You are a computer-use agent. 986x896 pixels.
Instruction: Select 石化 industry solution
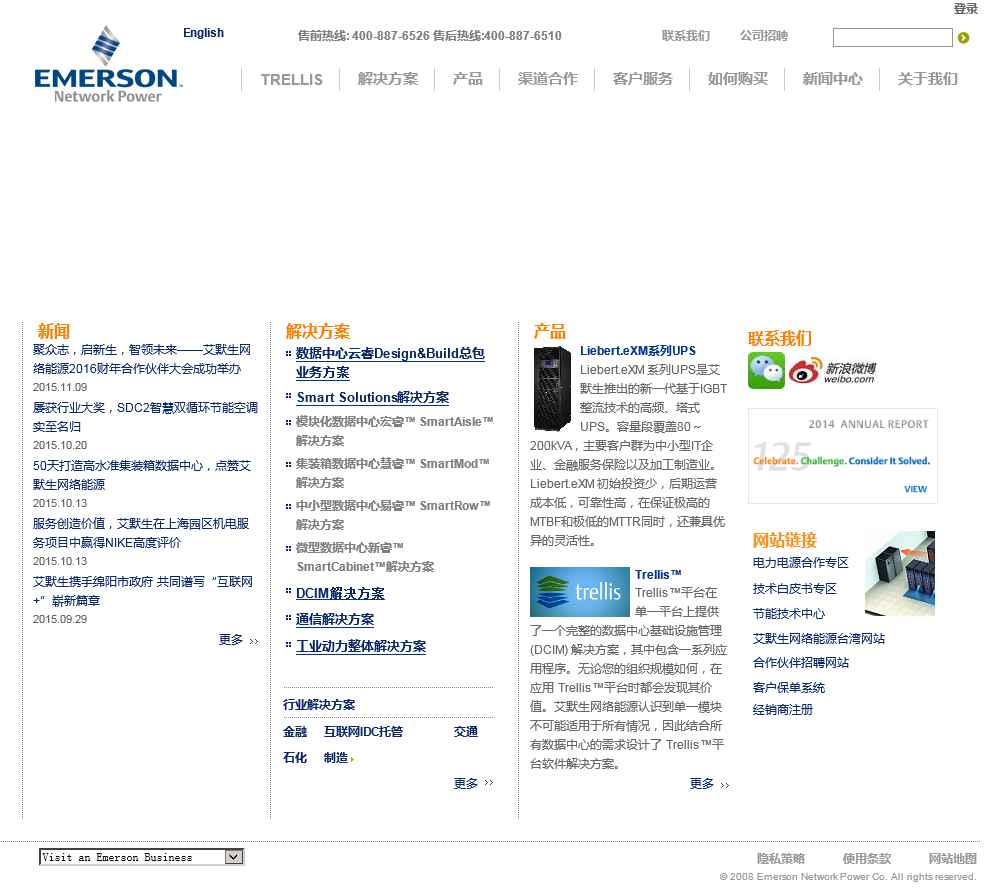[295, 758]
